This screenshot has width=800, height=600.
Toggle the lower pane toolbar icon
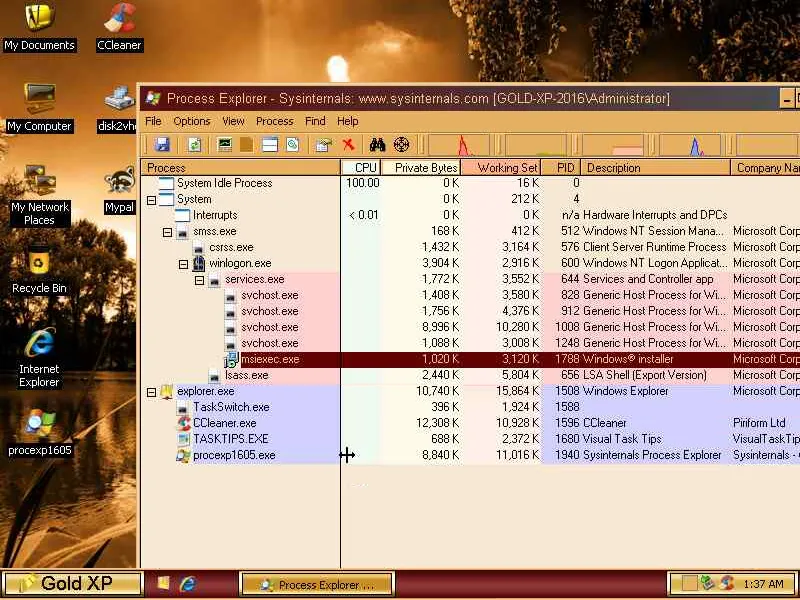click(269, 144)
